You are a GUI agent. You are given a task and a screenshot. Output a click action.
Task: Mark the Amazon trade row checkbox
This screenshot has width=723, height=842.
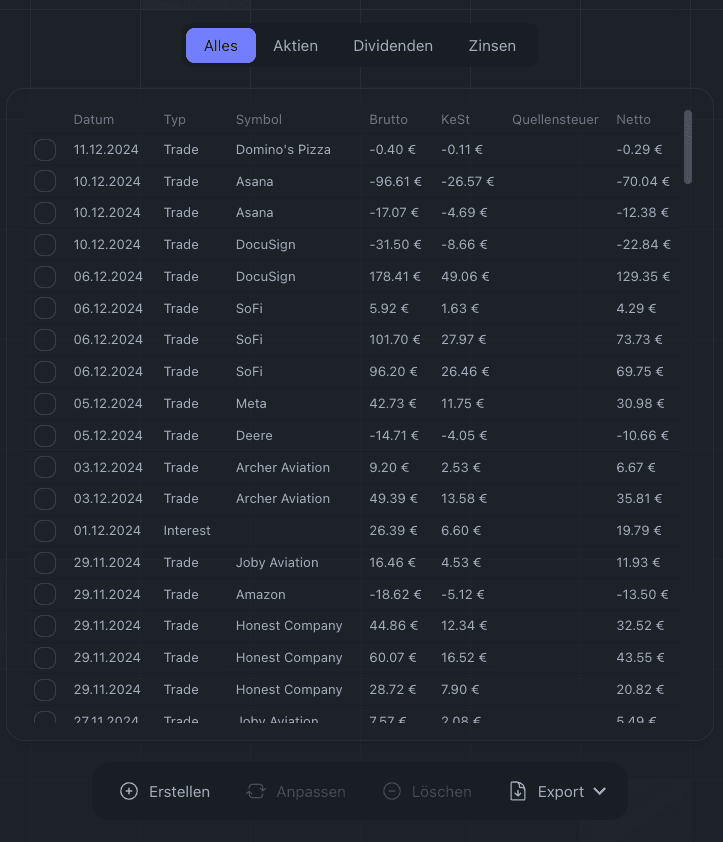click(45, 594)
